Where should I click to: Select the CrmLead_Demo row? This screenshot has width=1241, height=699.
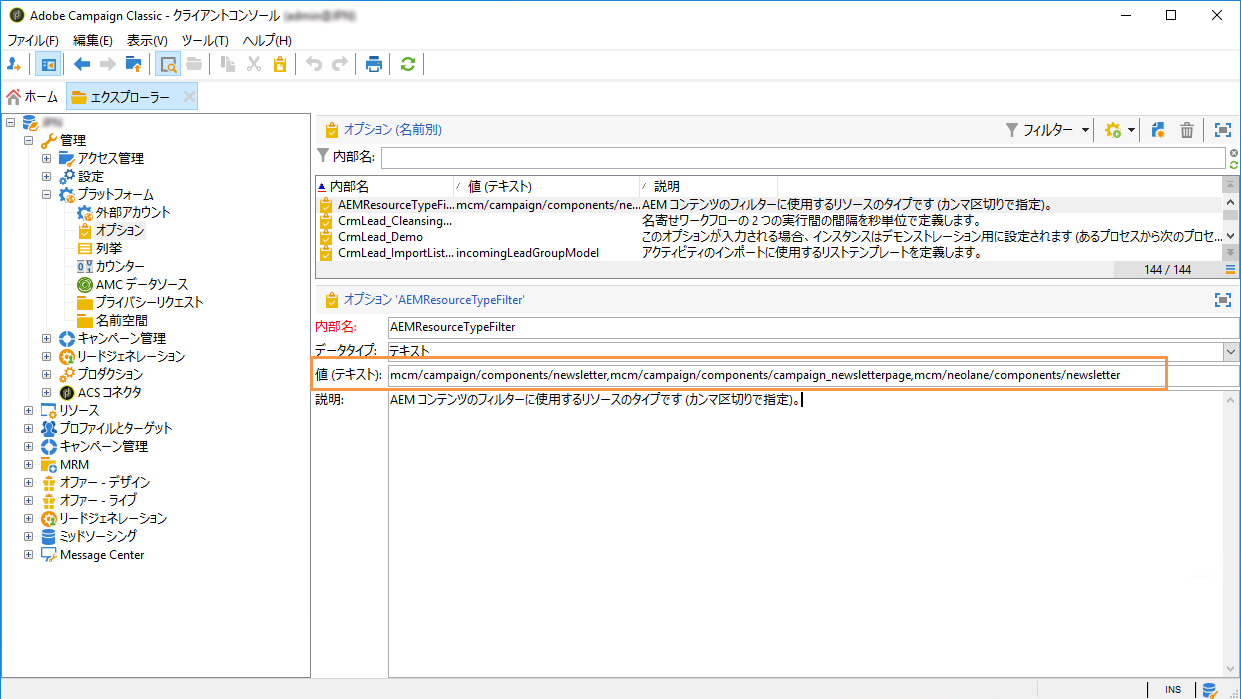point(768,237)
